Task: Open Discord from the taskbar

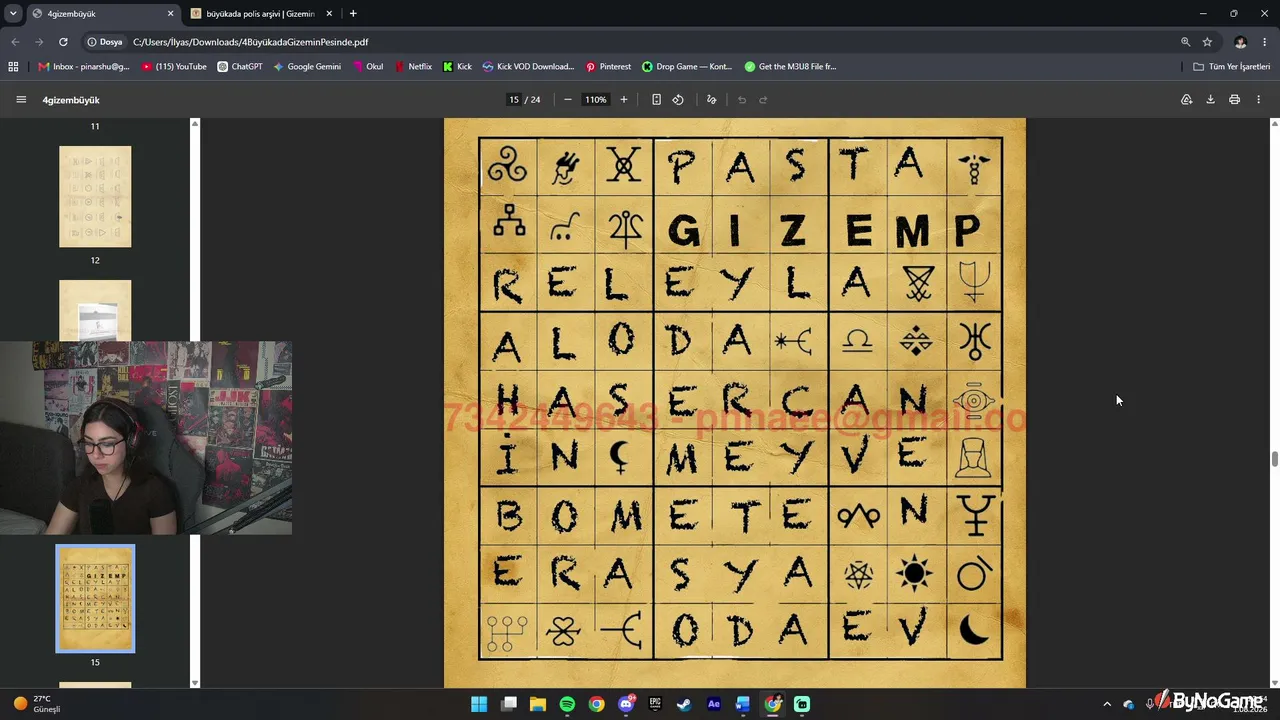Action: (x=626, y=704)
